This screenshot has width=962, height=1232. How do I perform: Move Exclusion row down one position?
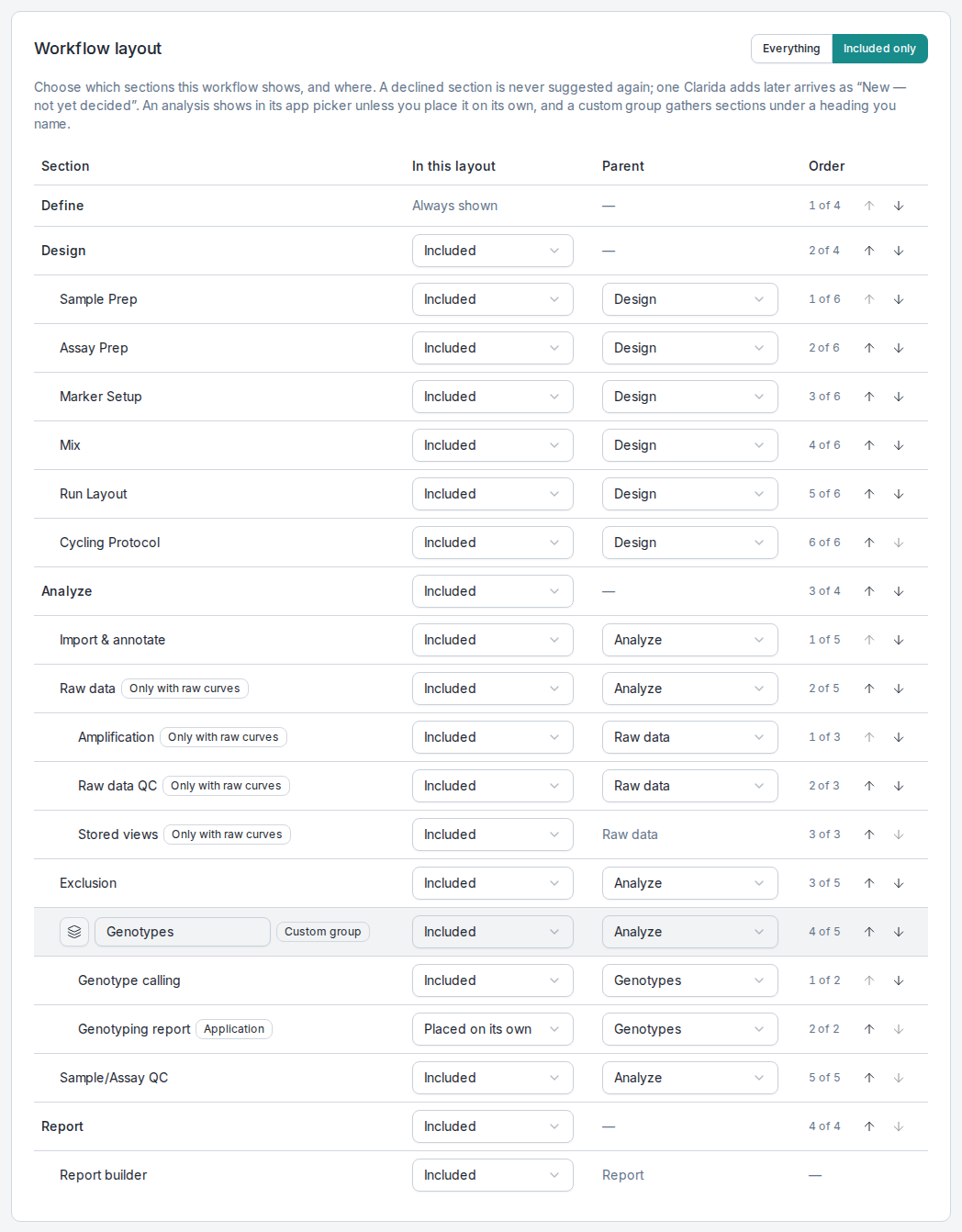tap(899, 883)
